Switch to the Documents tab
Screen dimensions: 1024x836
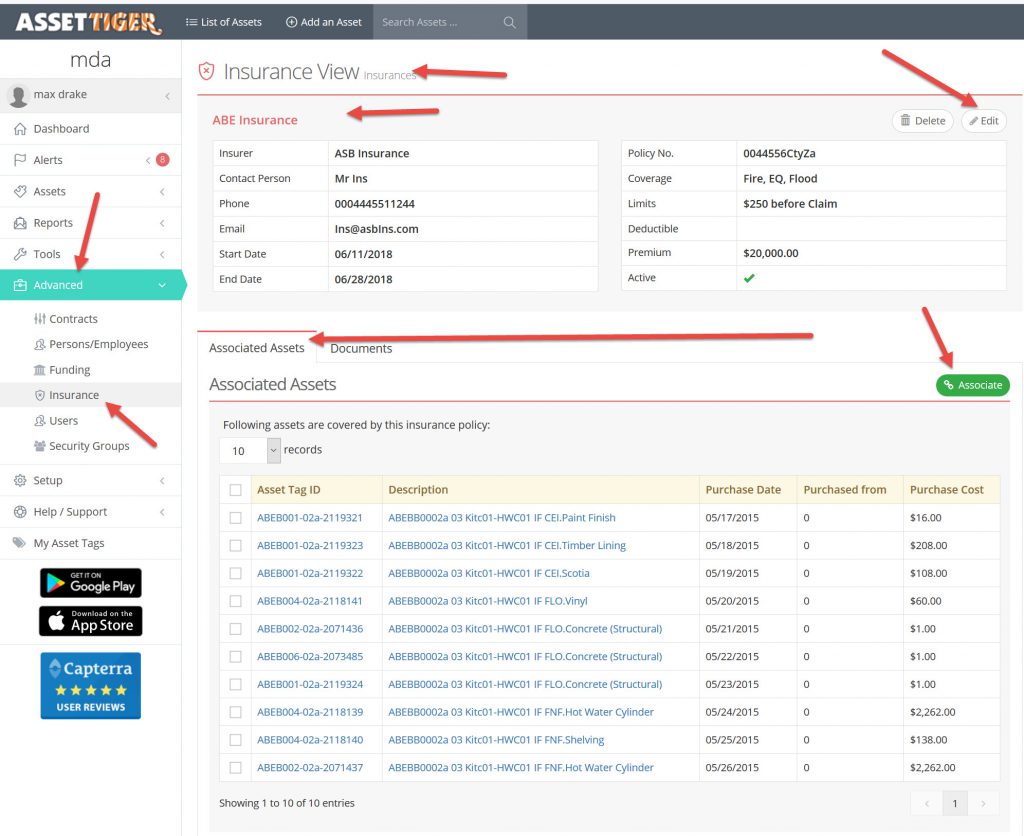click(x=361, y=349)
